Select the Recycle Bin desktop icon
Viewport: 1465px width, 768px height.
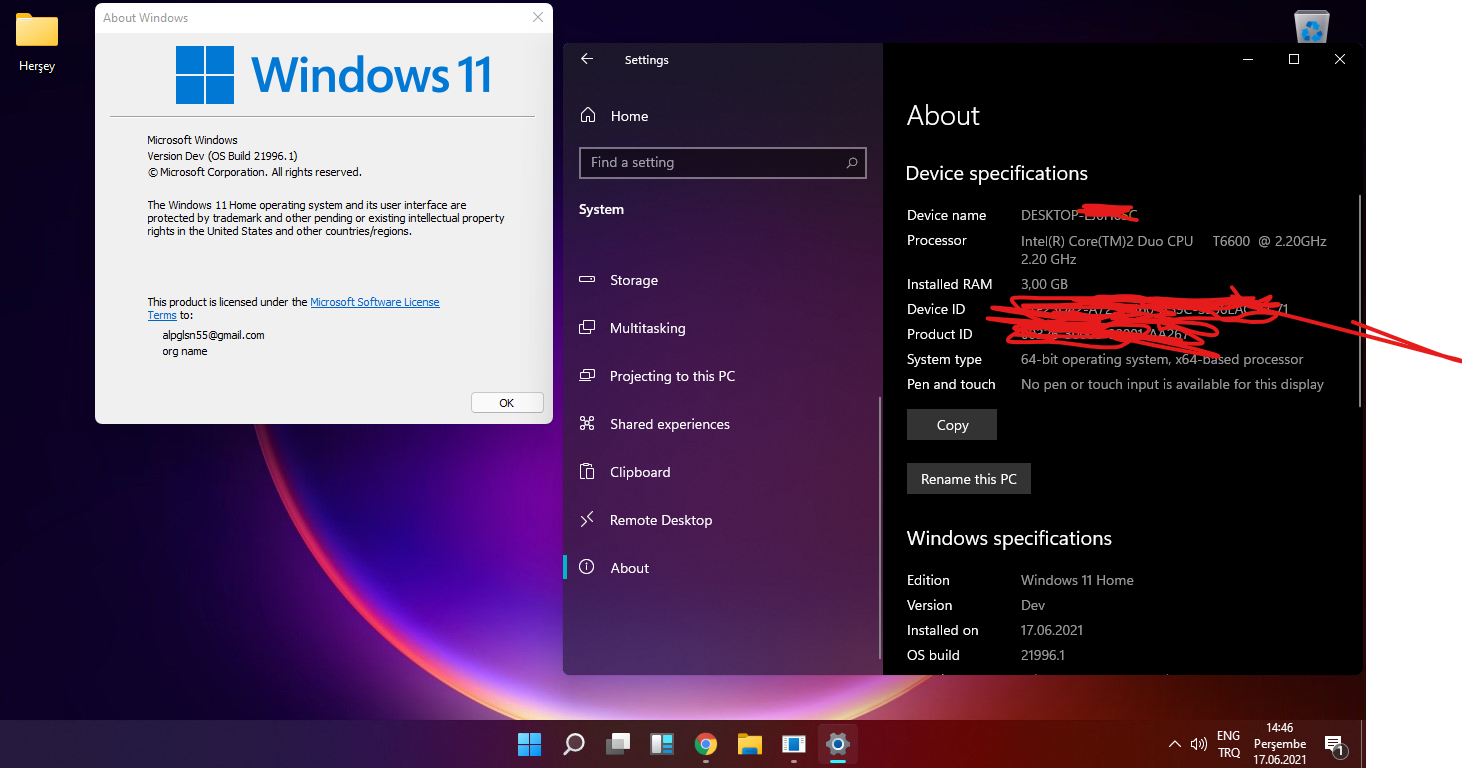(1311, 27)
